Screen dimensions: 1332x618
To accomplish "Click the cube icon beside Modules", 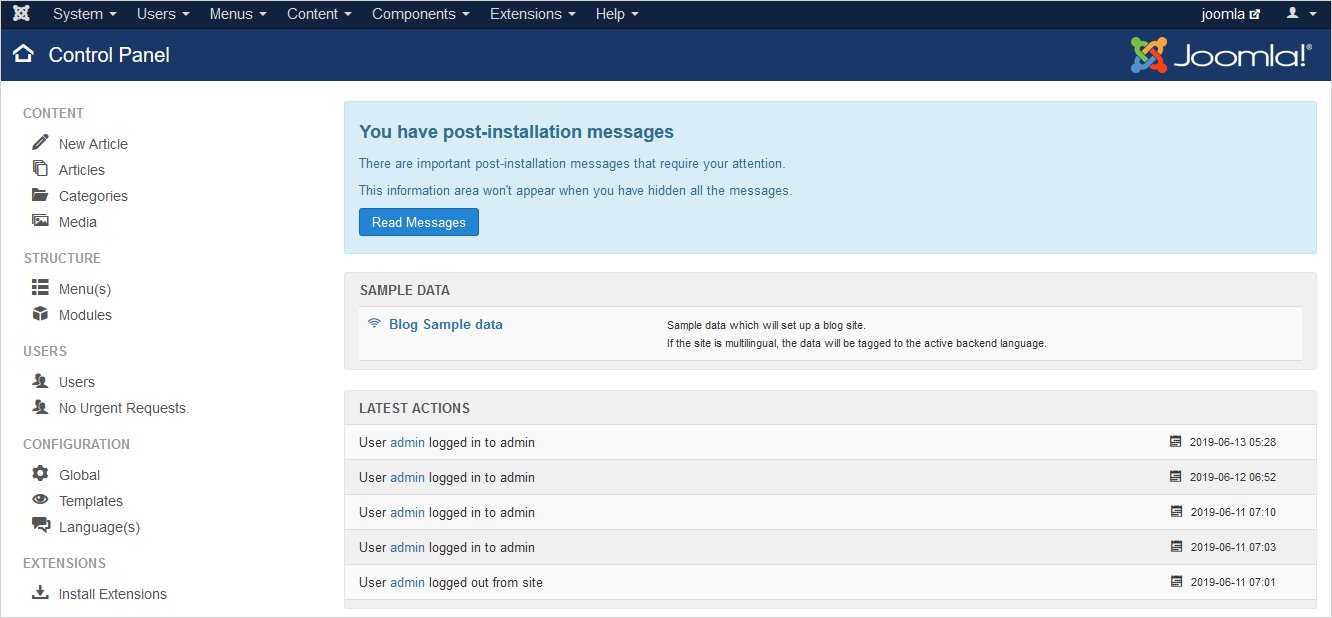I will click(x=40, y=314).
